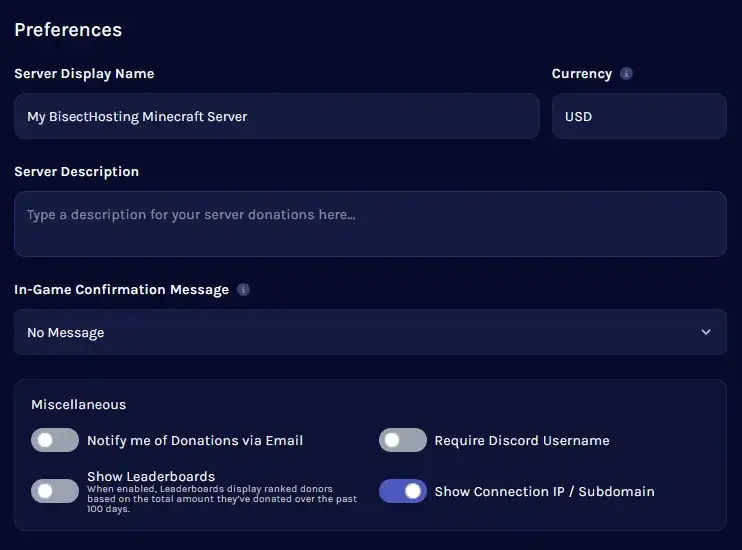Disable Show Connection IP / Subdomain toggle

[403, 491]
